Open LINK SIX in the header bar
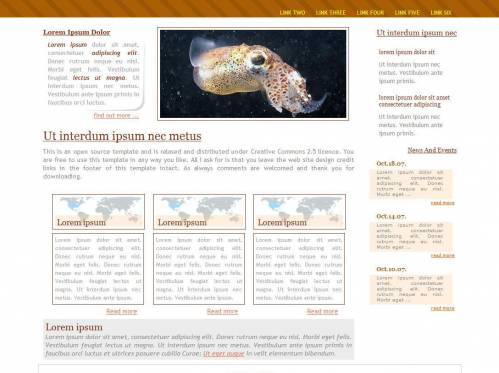 (441, 13)
